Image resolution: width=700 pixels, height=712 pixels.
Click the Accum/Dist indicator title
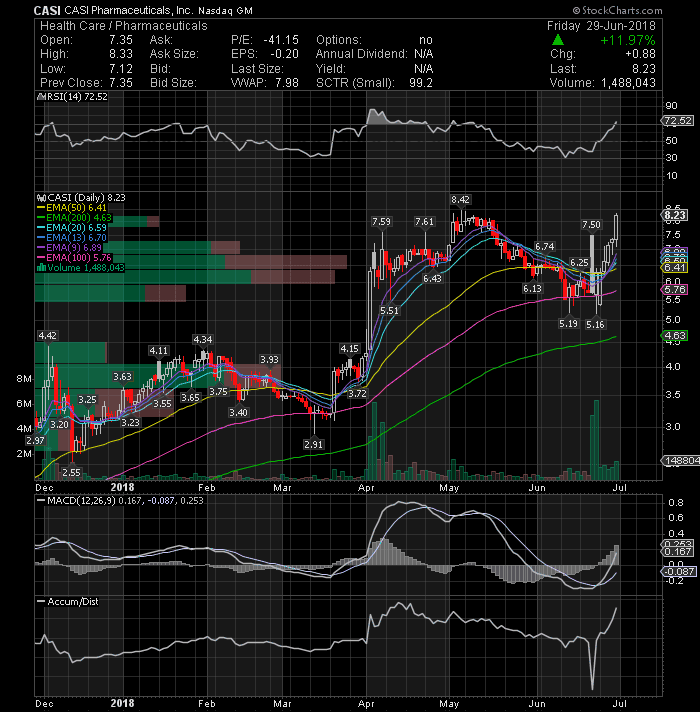[x=68, y=602]
